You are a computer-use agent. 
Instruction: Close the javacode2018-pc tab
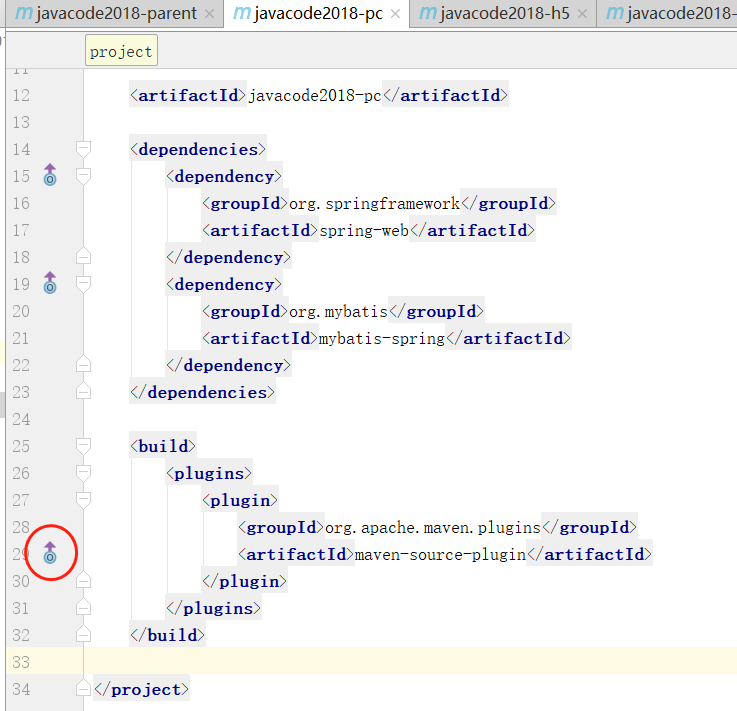click(396, 14)
